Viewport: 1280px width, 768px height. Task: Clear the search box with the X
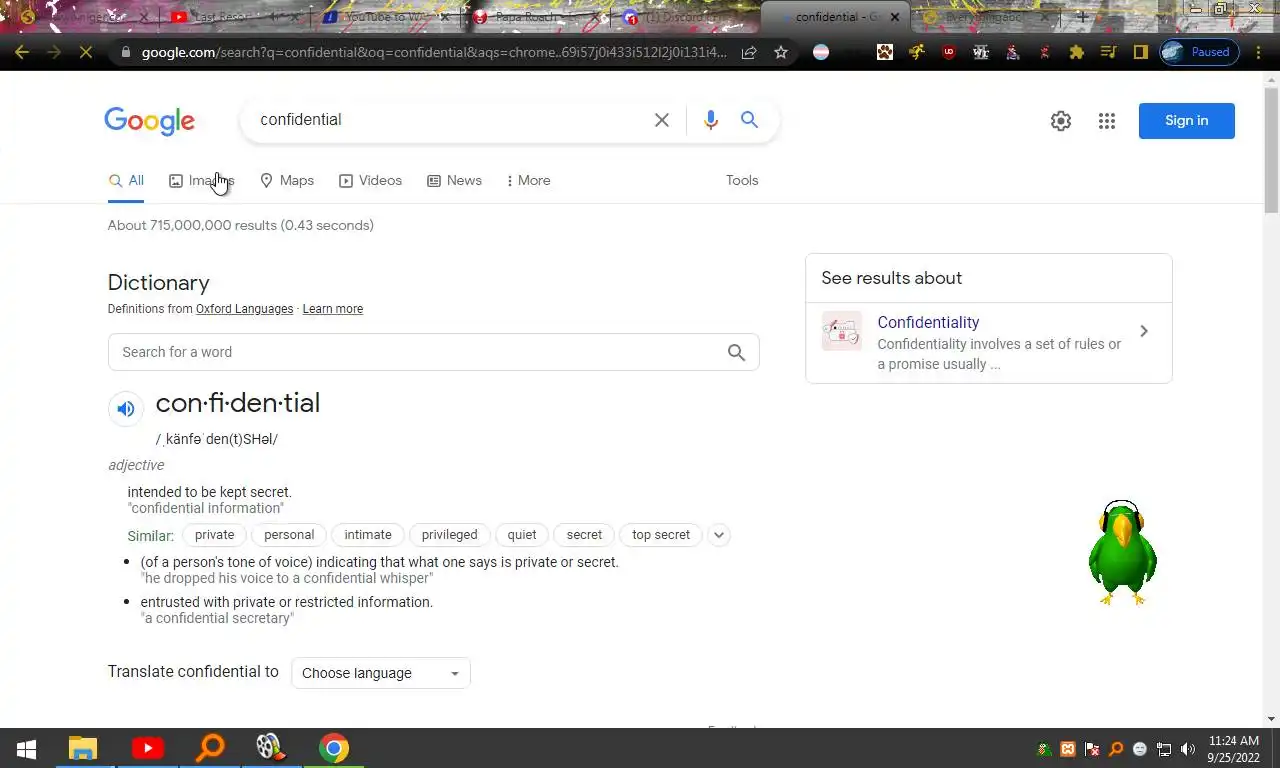click(x=662, y=120)
